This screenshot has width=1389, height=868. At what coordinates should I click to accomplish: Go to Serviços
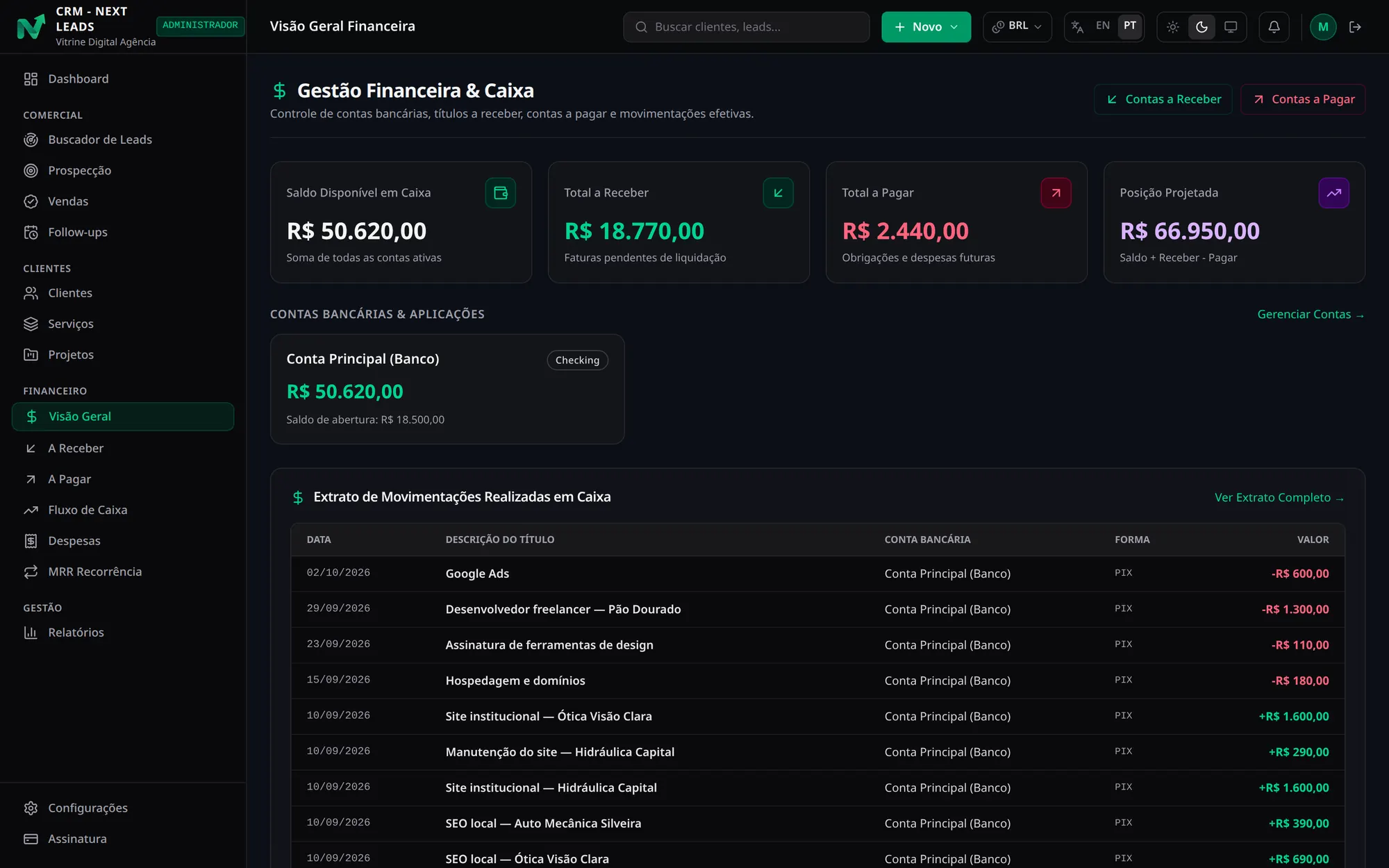click(123, 324)
